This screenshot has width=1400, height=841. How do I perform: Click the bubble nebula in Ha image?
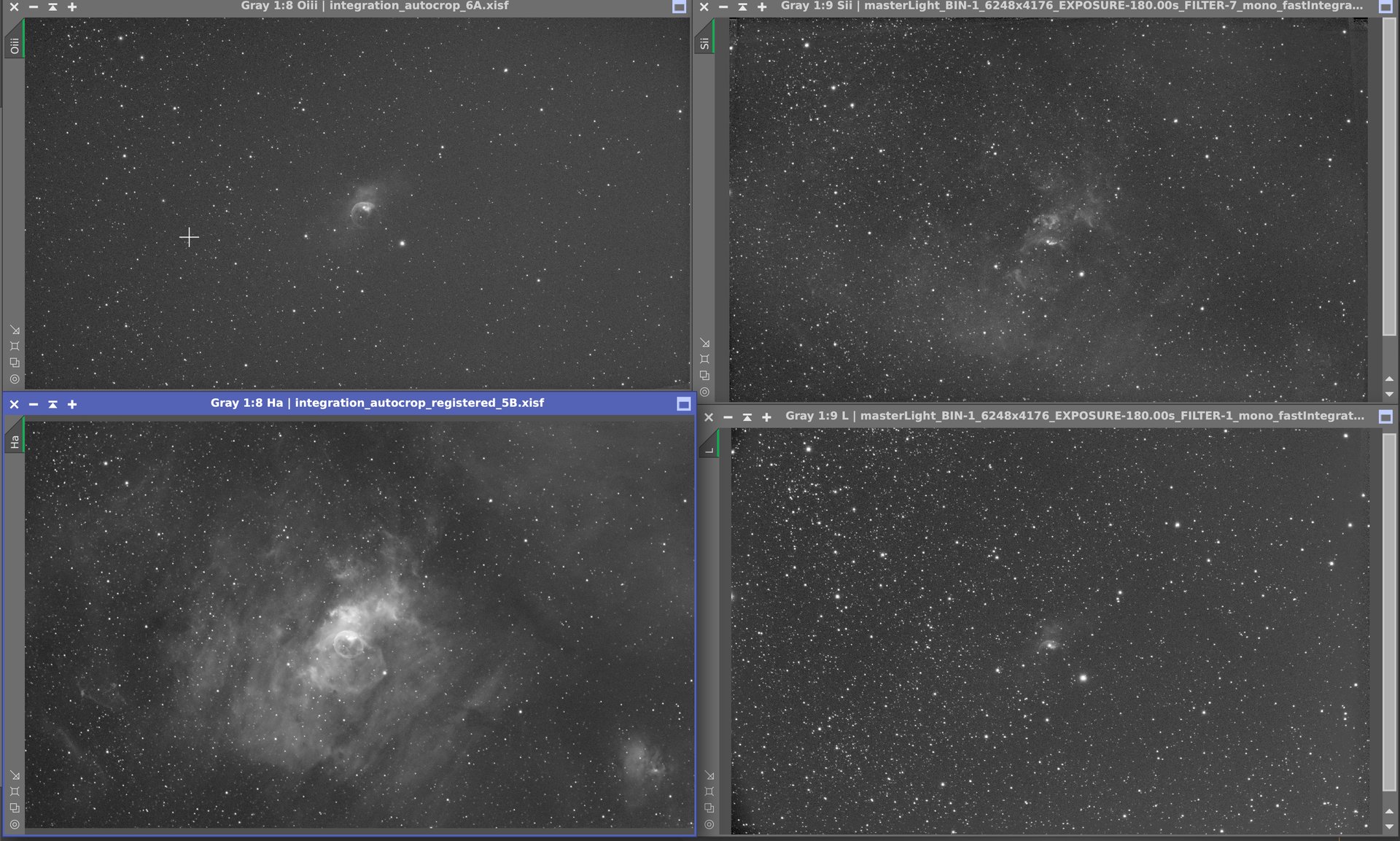(349, 643)
